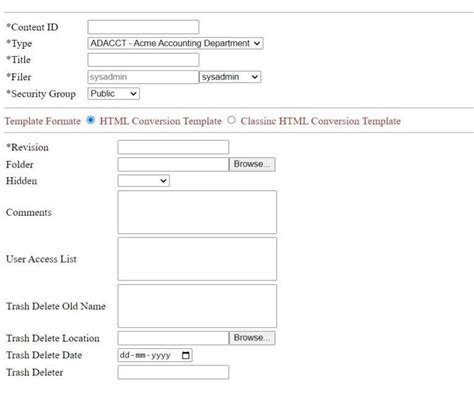Click inside the User Access List box
Screen dimensions: 474x405
click(x=197, y=259)
